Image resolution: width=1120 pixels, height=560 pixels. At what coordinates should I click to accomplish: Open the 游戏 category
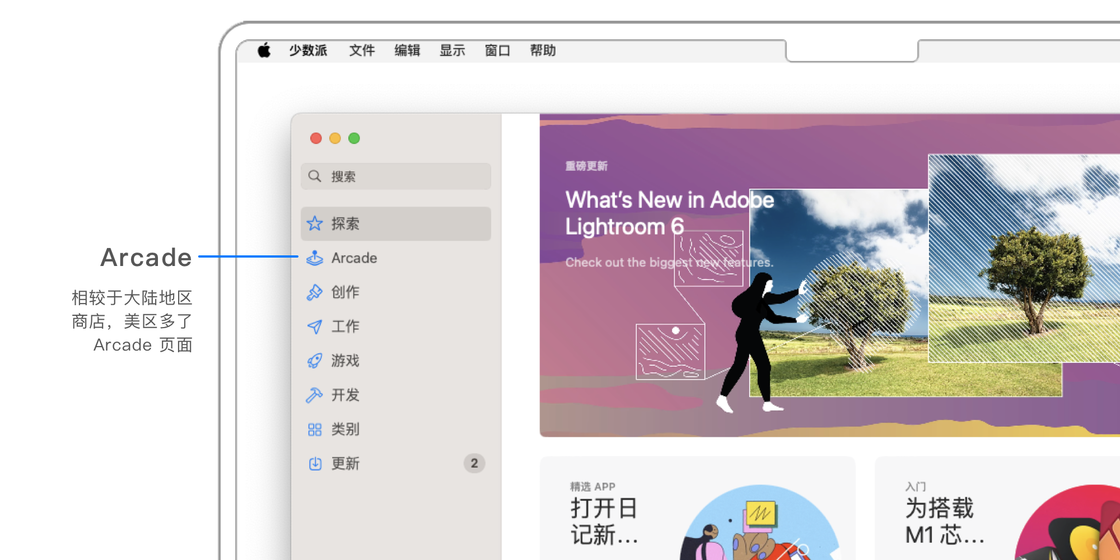coord(396,361)
